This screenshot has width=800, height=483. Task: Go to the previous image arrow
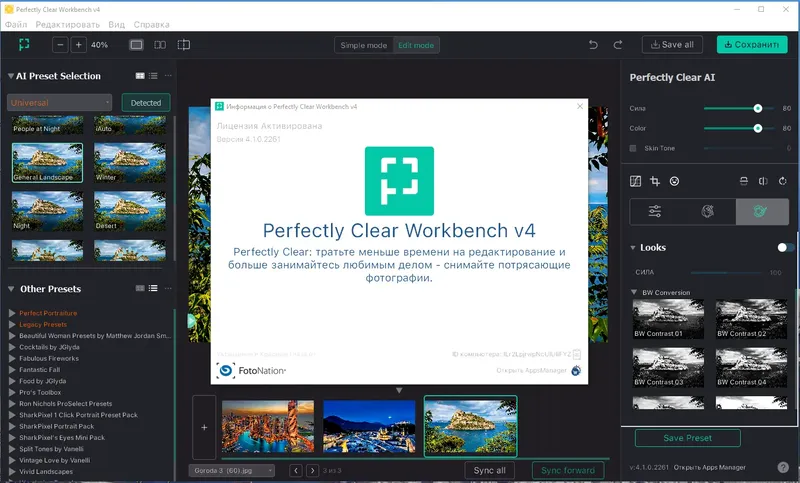coord(296,470)
